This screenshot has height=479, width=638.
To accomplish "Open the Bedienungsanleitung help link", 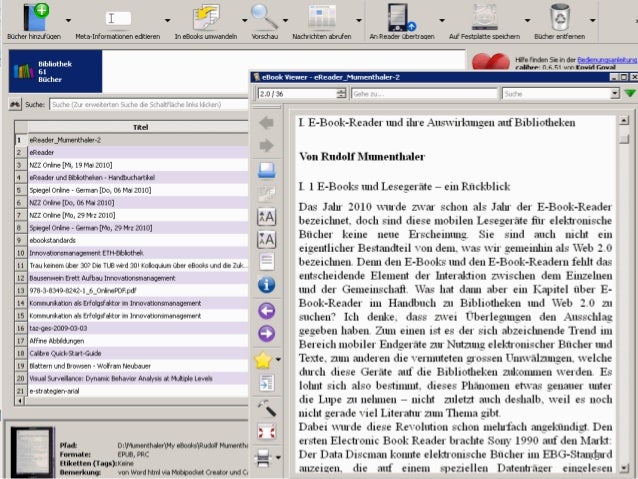I will (607, 60).
